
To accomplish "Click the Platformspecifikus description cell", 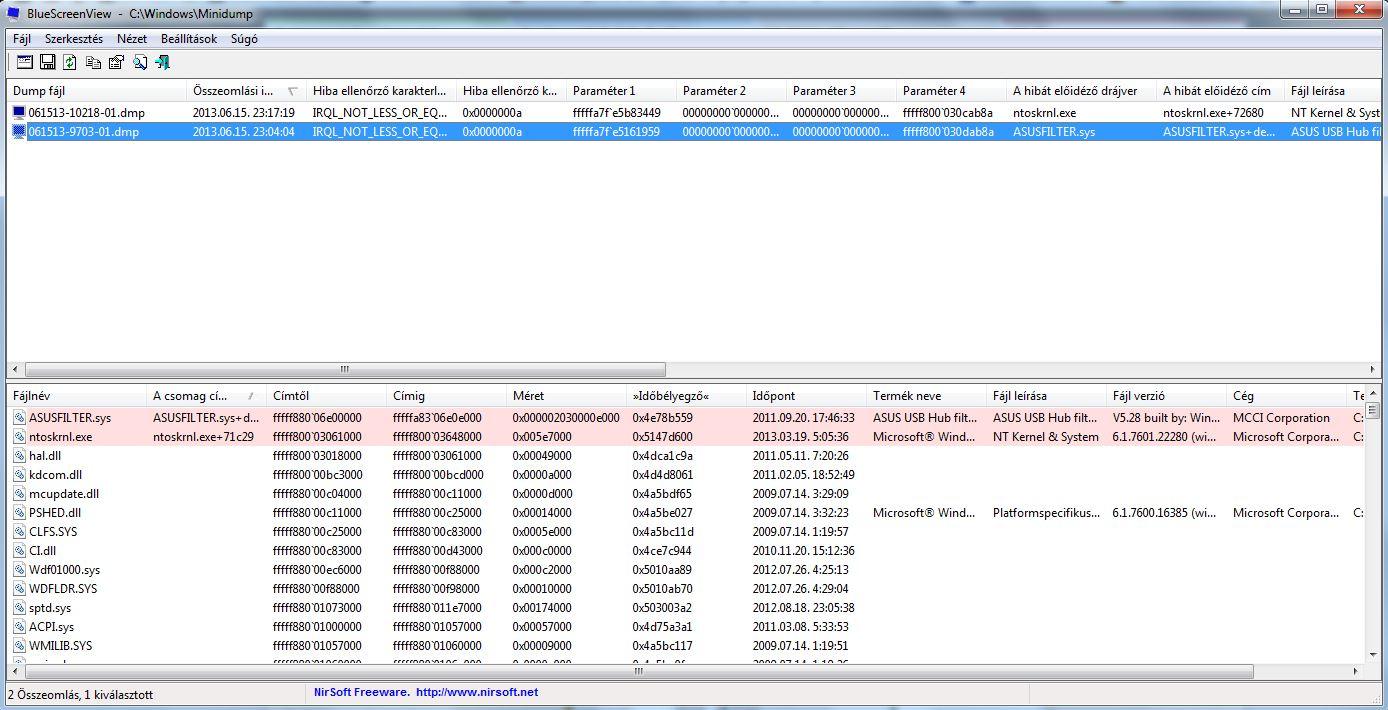I will (1046, 513).
